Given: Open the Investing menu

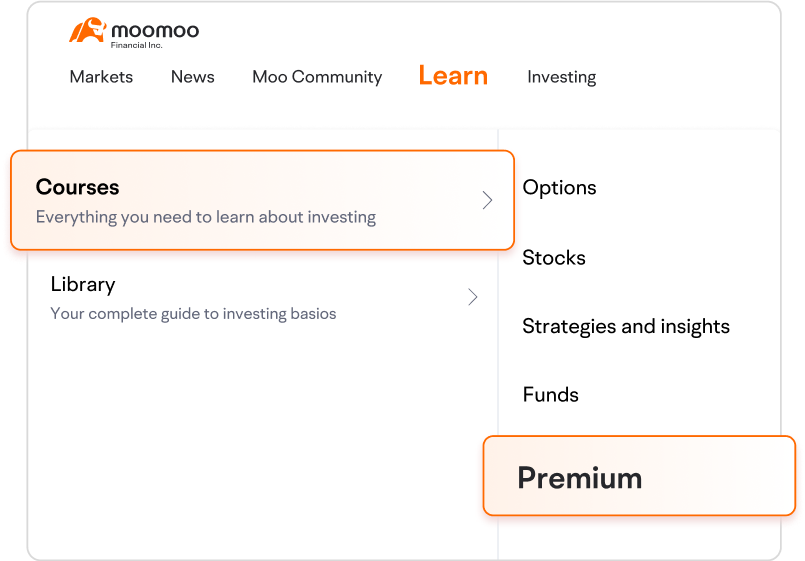Looking at the screenshot, I should click(561, 77).
